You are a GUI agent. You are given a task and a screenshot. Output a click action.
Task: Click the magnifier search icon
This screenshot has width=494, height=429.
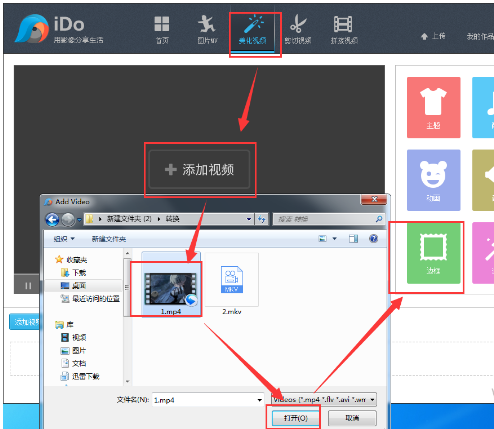[379, 219]
